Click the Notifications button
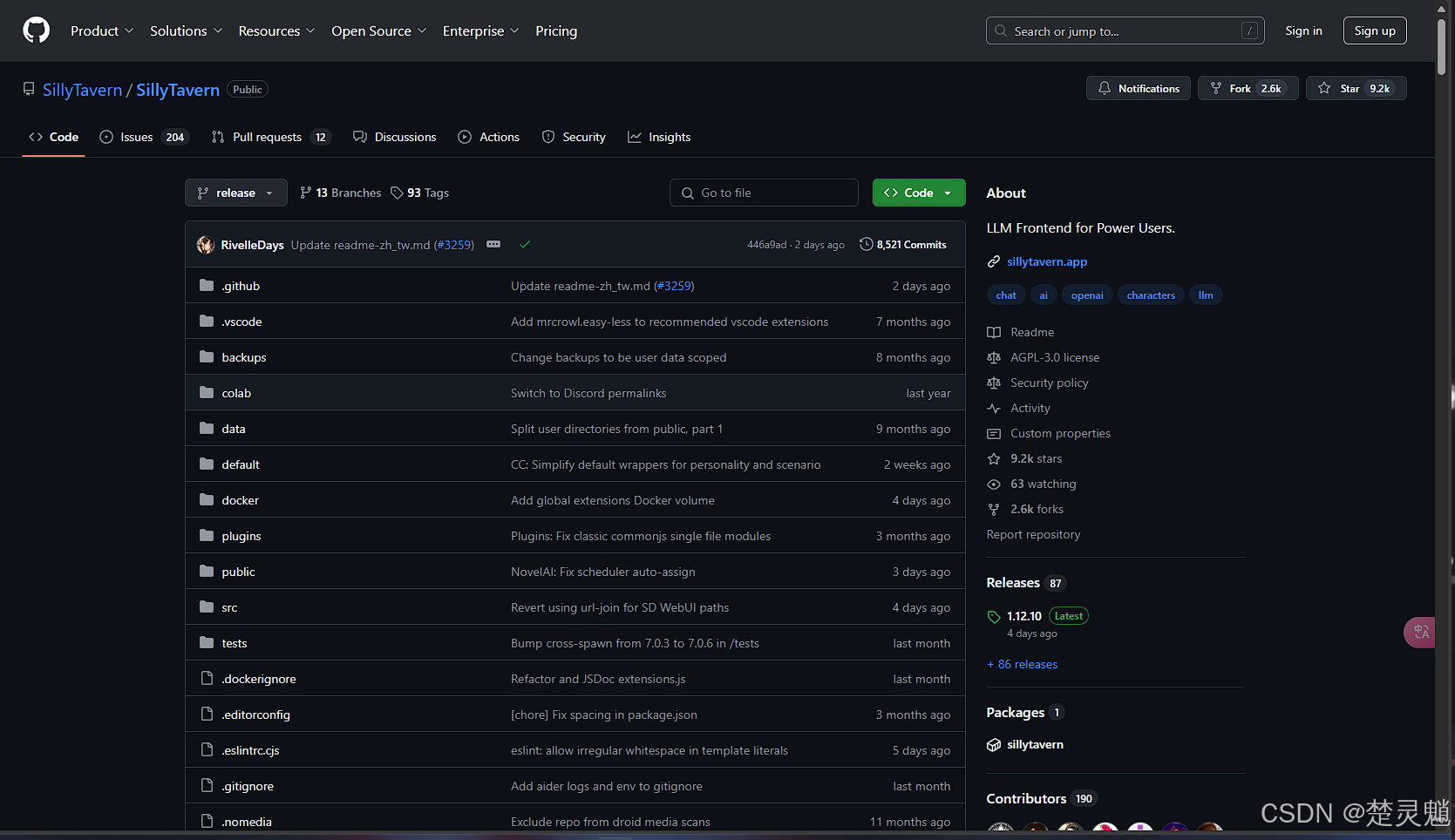The image size is (1455, 840). [1139, 89]
